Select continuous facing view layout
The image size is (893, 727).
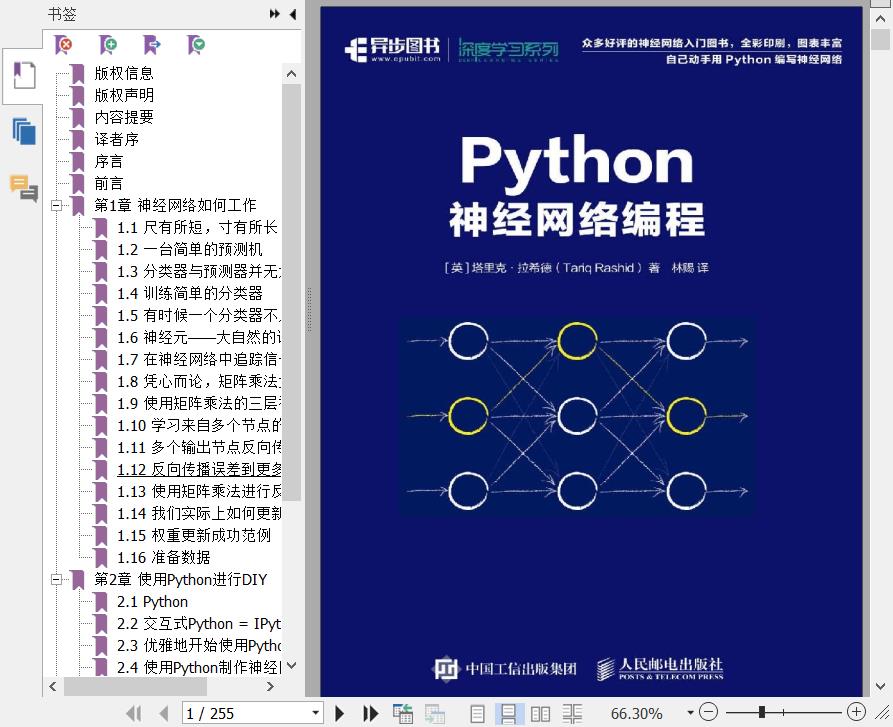point(572,713)
